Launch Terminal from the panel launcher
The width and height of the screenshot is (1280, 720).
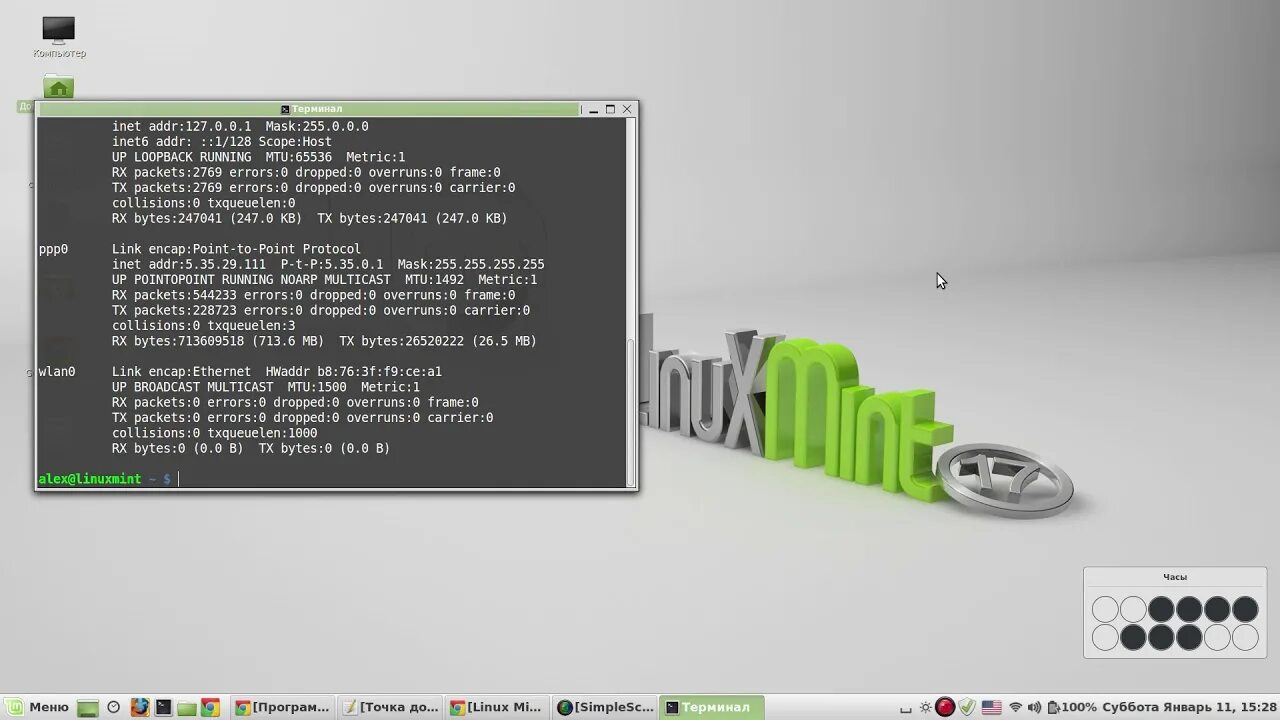[163, 708]
